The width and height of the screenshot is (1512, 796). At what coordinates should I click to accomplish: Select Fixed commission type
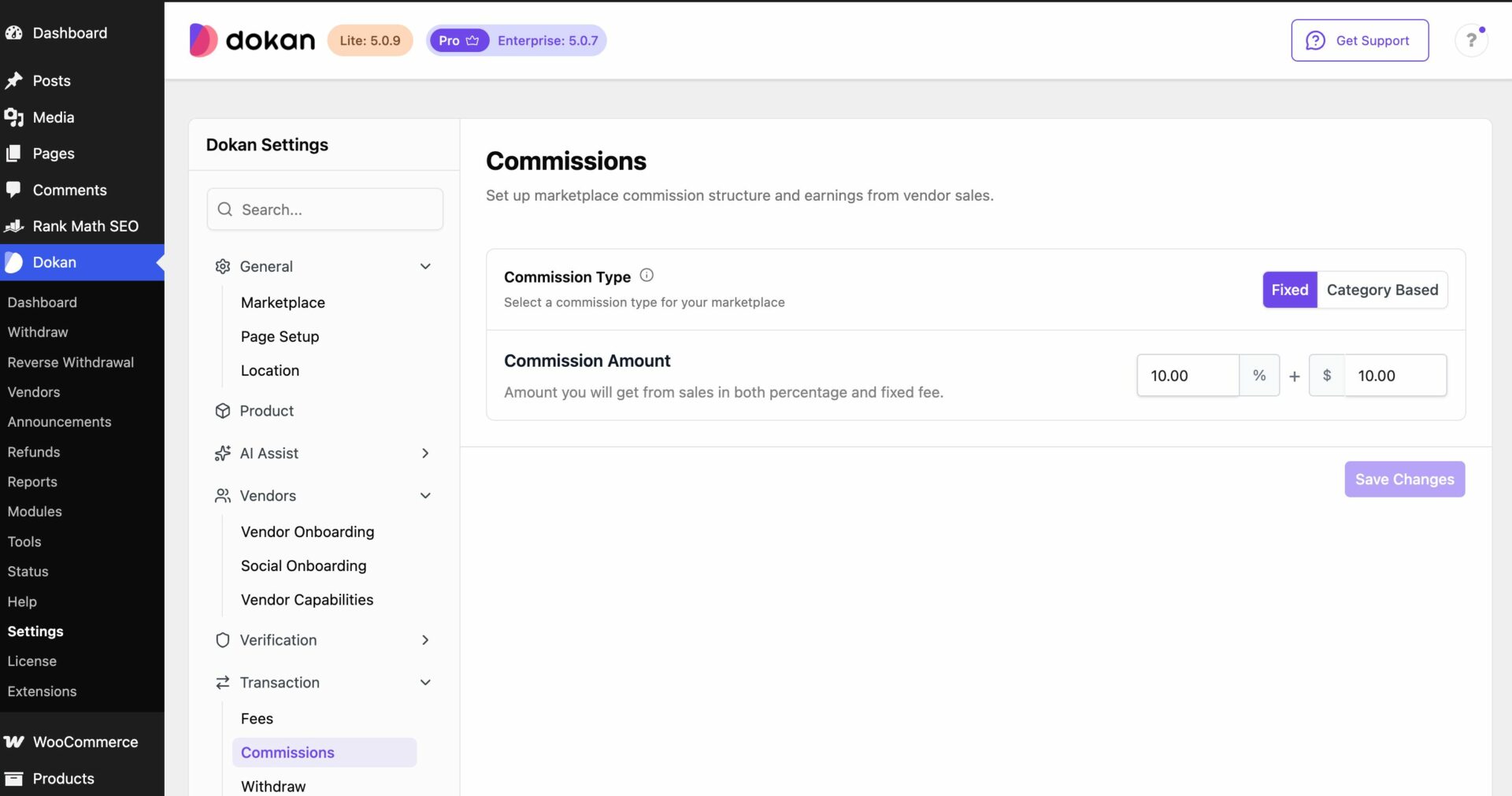tap(1290, 290)
